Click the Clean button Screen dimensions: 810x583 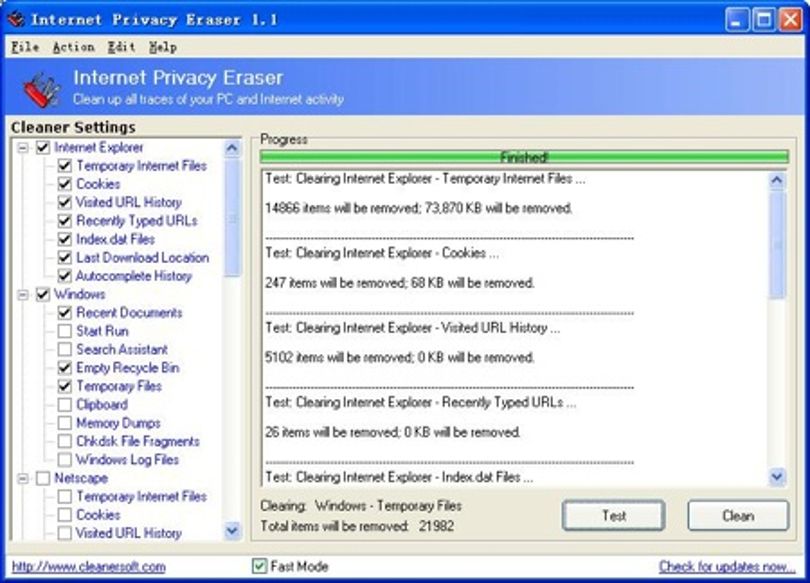click(738, 515)
